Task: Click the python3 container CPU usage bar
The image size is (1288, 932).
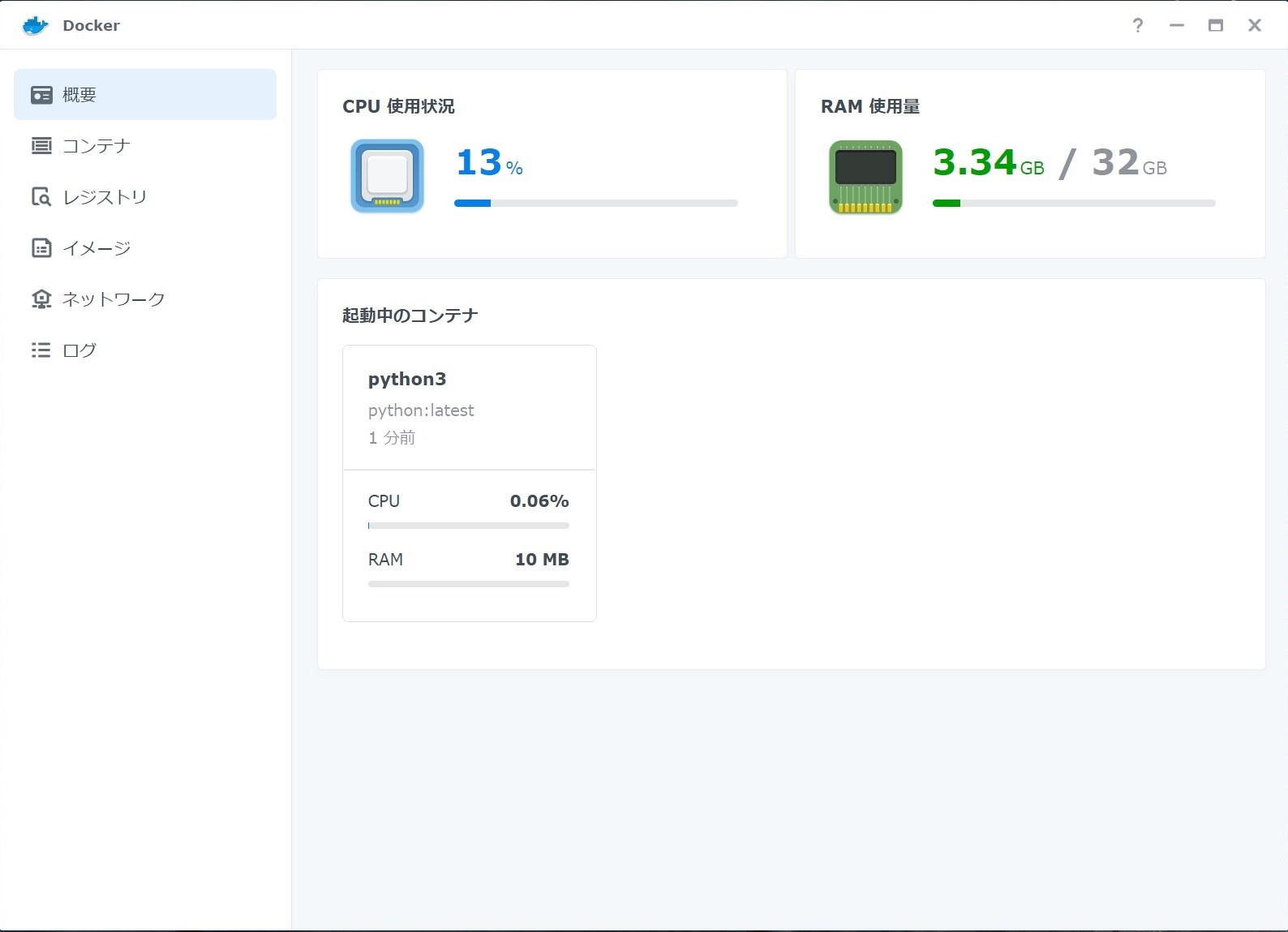Action: pyautogui.click(x=468, y=526)
